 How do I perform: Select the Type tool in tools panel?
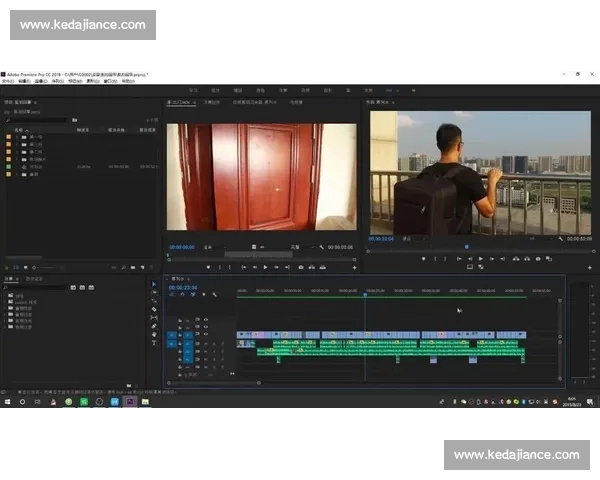154,343
